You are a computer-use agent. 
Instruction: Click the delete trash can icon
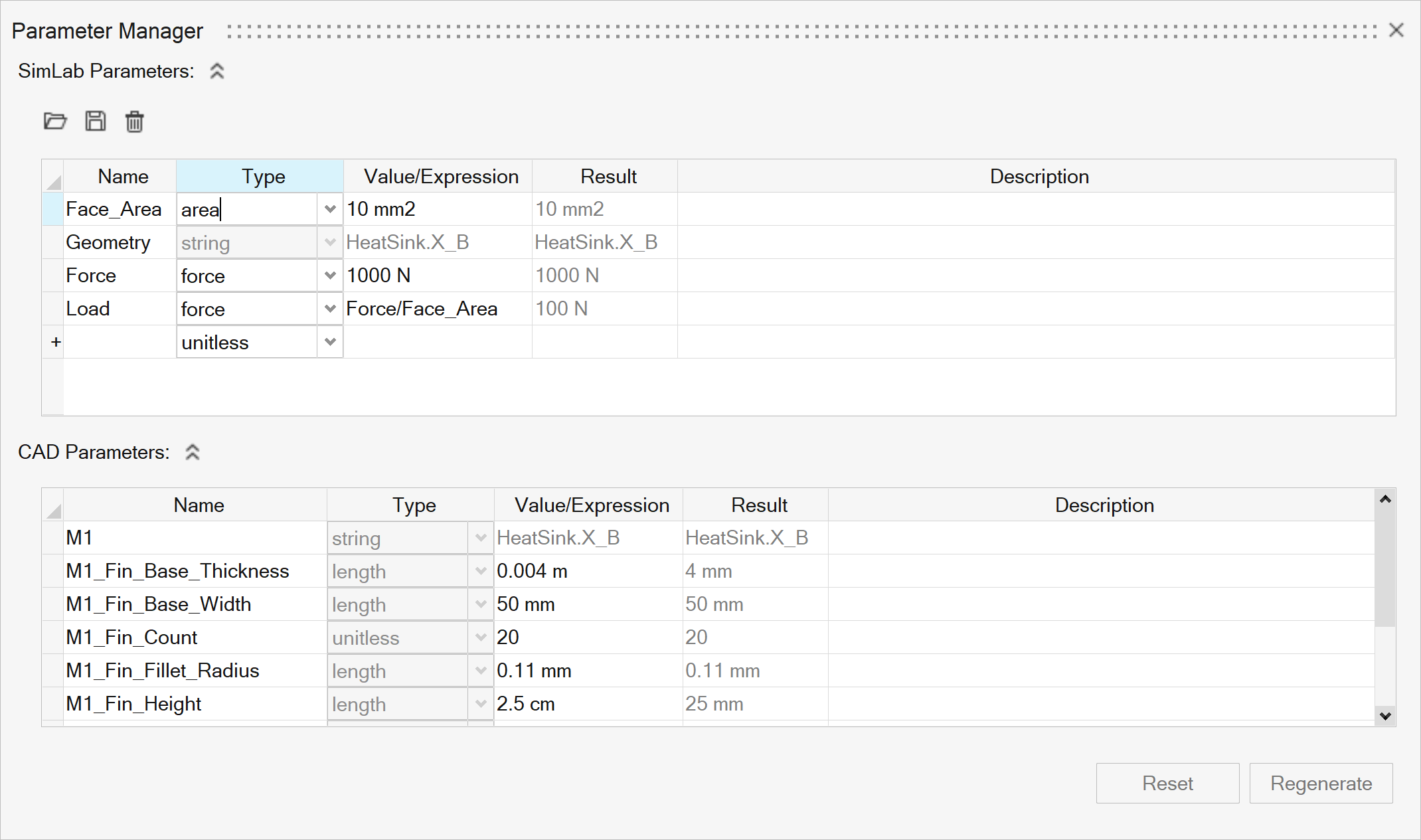(135, 122)
